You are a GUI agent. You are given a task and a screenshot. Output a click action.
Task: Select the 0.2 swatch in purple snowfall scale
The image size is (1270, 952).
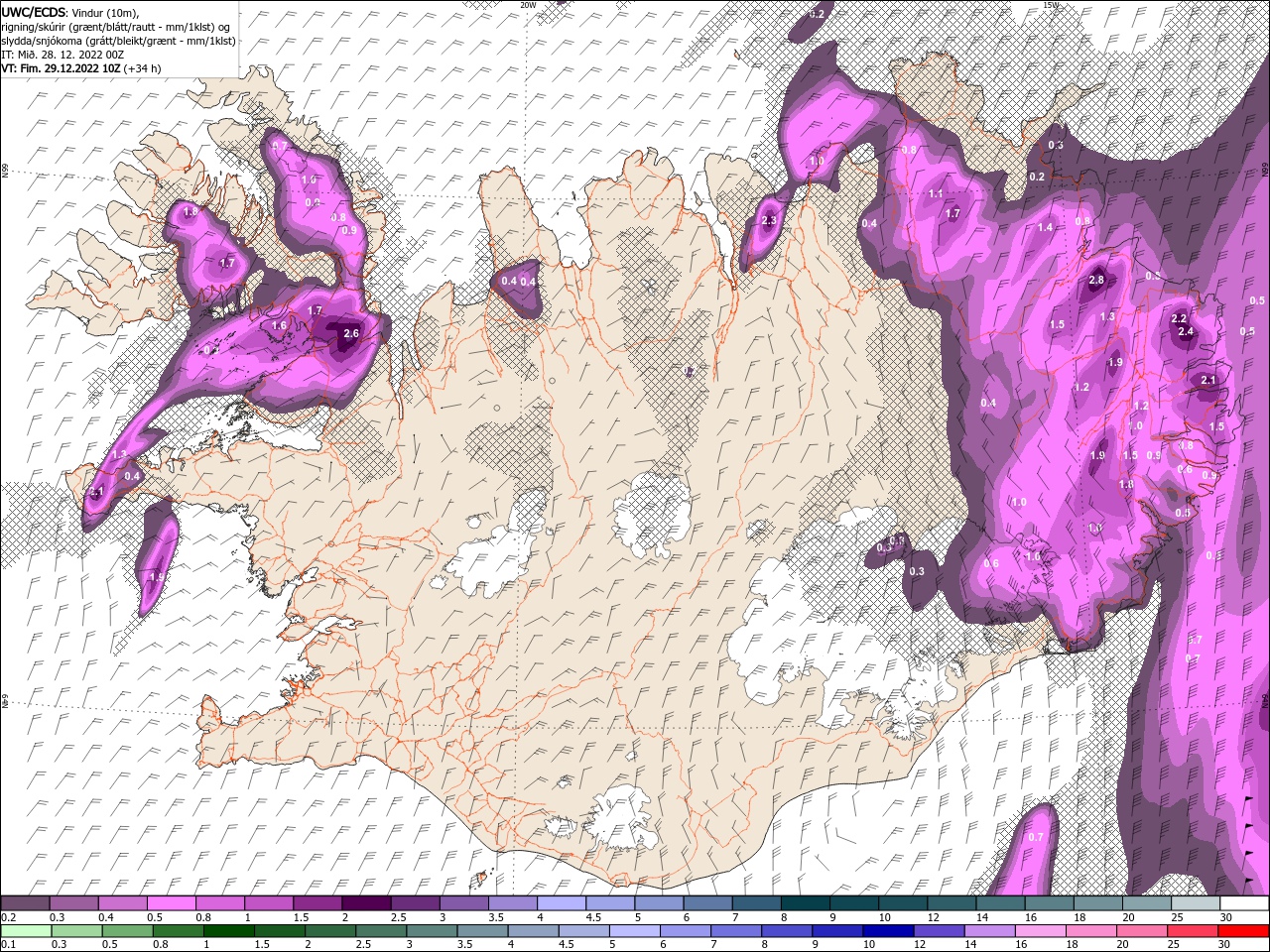[x=25, y=903]
